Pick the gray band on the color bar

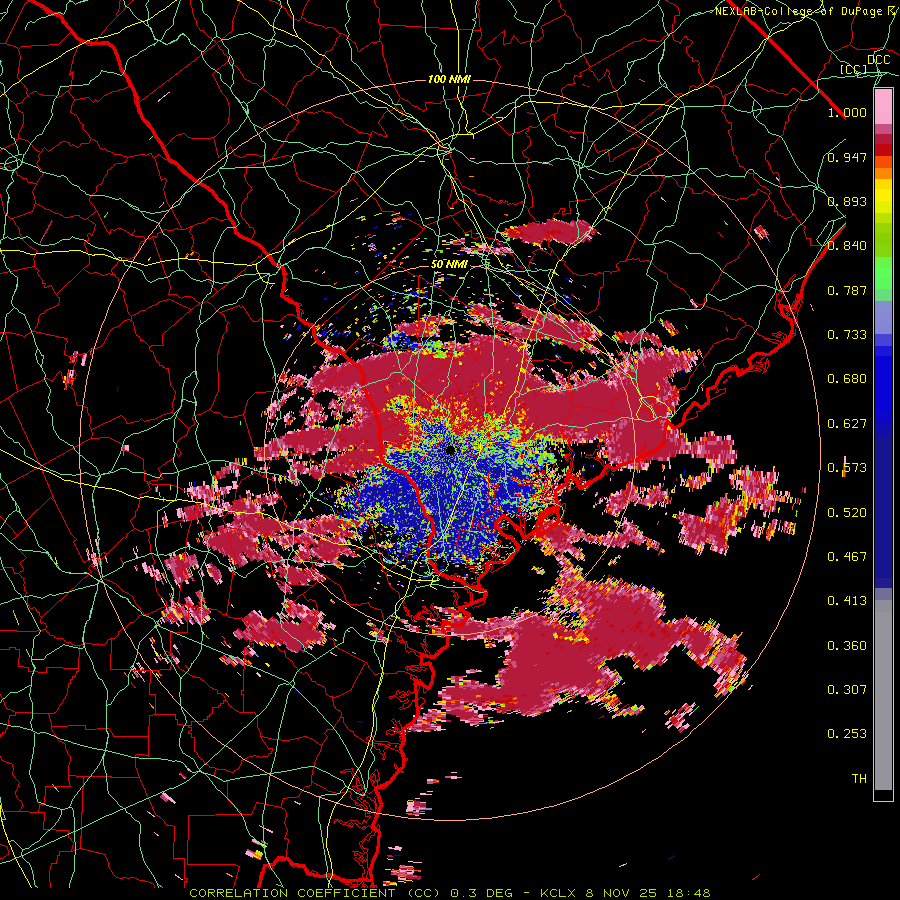point(883,695)
